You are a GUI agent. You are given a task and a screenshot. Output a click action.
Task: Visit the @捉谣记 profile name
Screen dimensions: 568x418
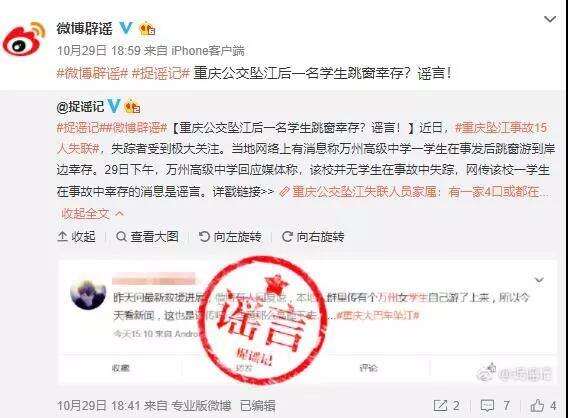point(80,106)
